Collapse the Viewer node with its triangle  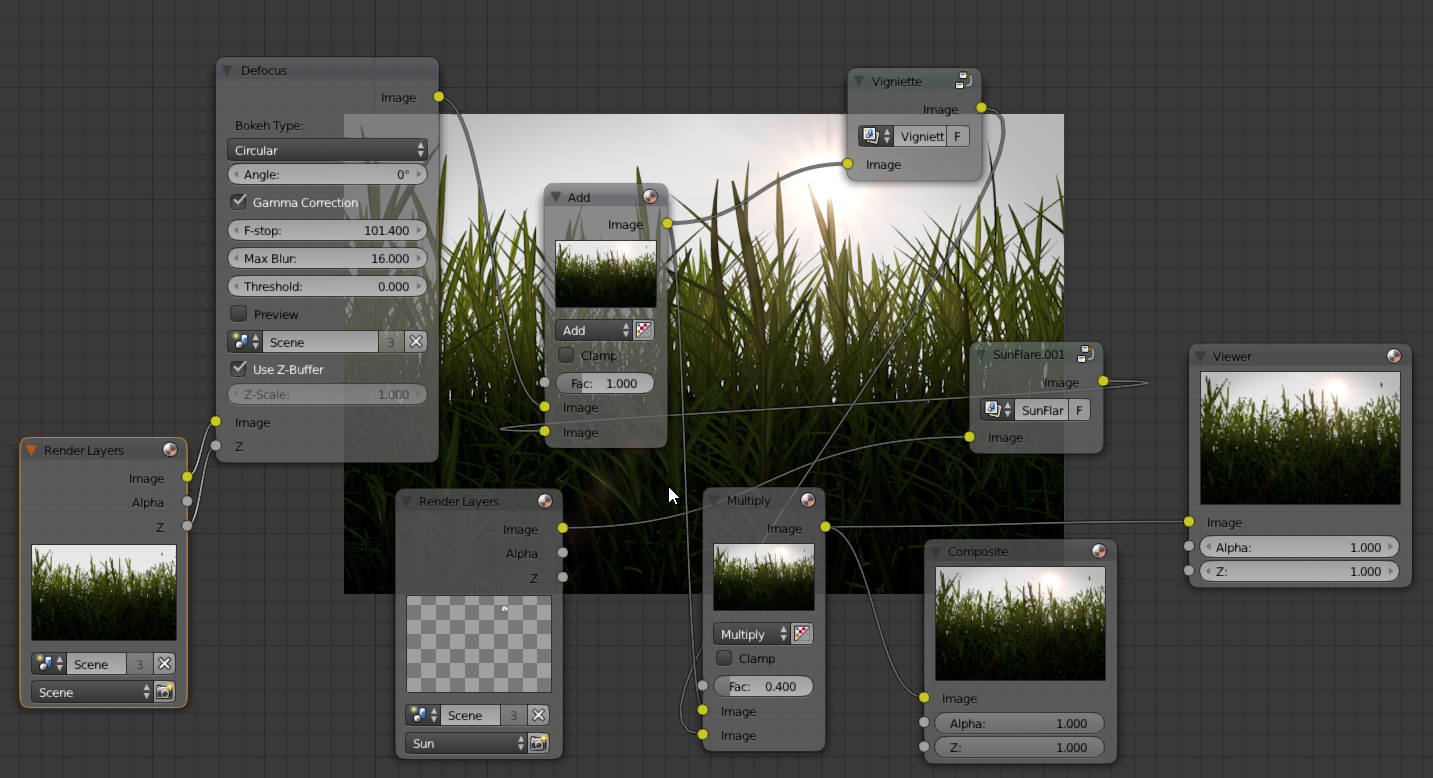click(1201, 356)
